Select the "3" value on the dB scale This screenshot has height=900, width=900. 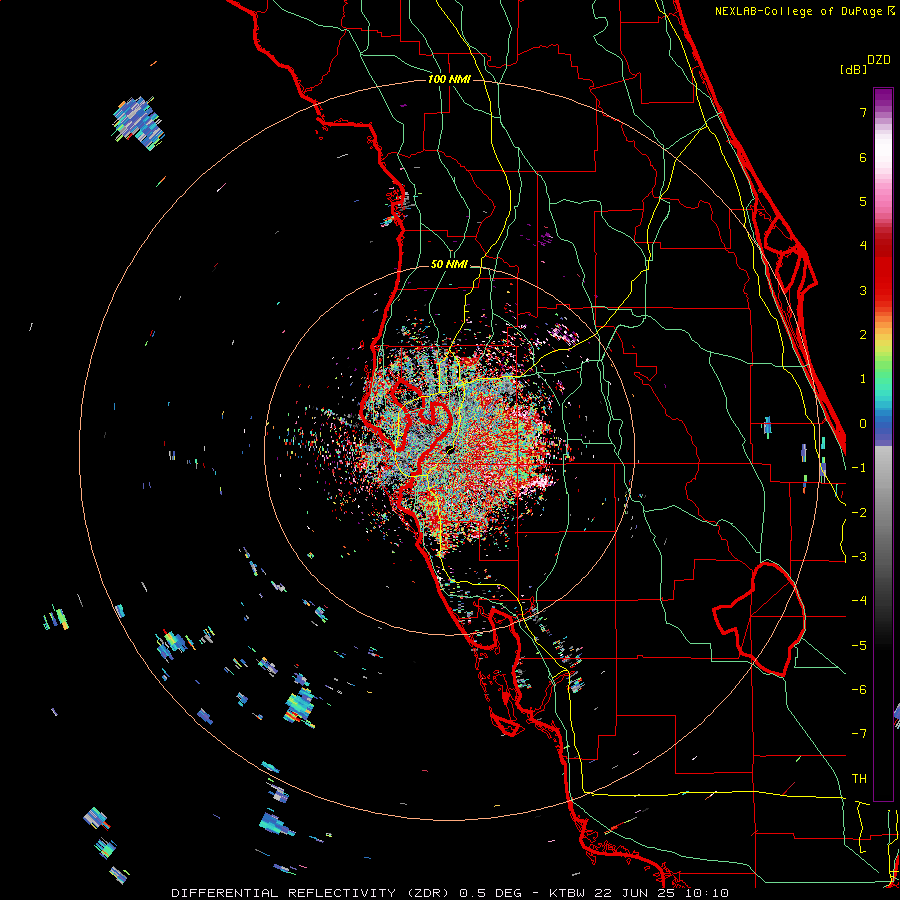coord(863,290)
